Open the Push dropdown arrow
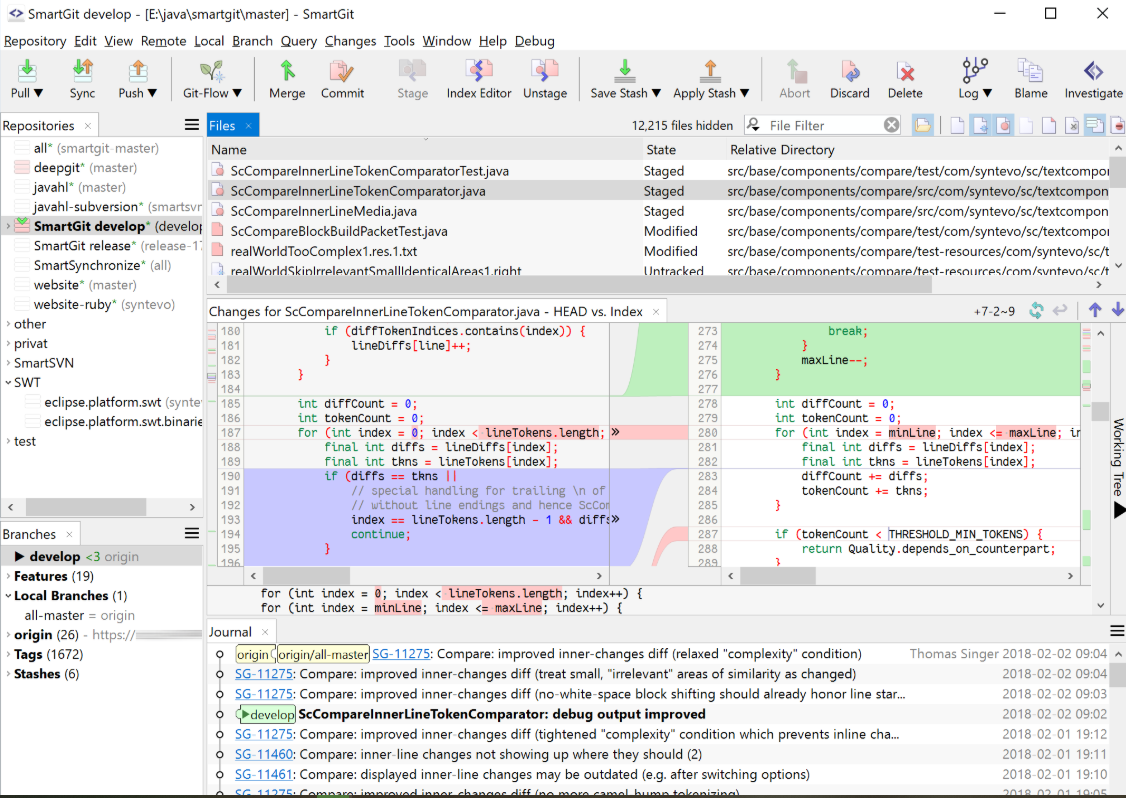The image size is (1126, 798). coord(152,93)
